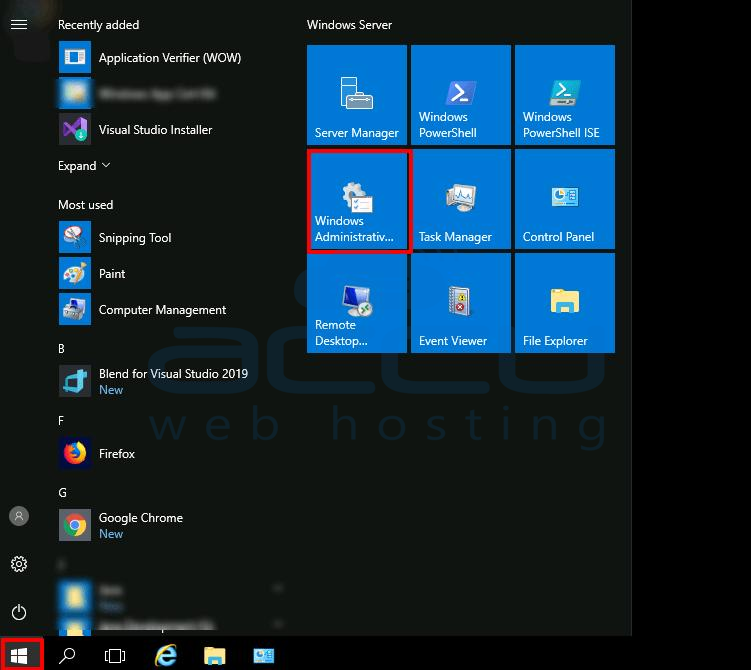Open the user account icon

[x=19, y=516]
